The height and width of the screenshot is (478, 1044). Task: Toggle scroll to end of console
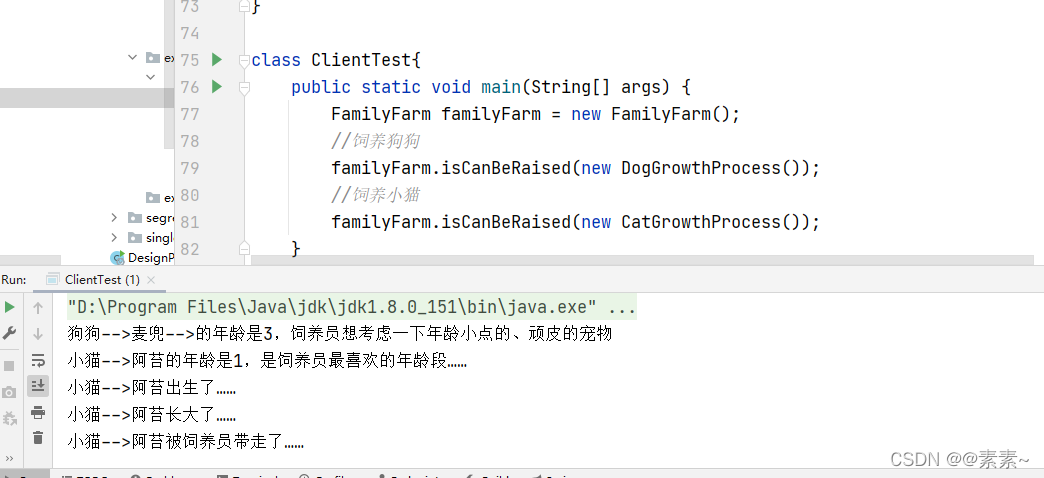pos(38,385)
